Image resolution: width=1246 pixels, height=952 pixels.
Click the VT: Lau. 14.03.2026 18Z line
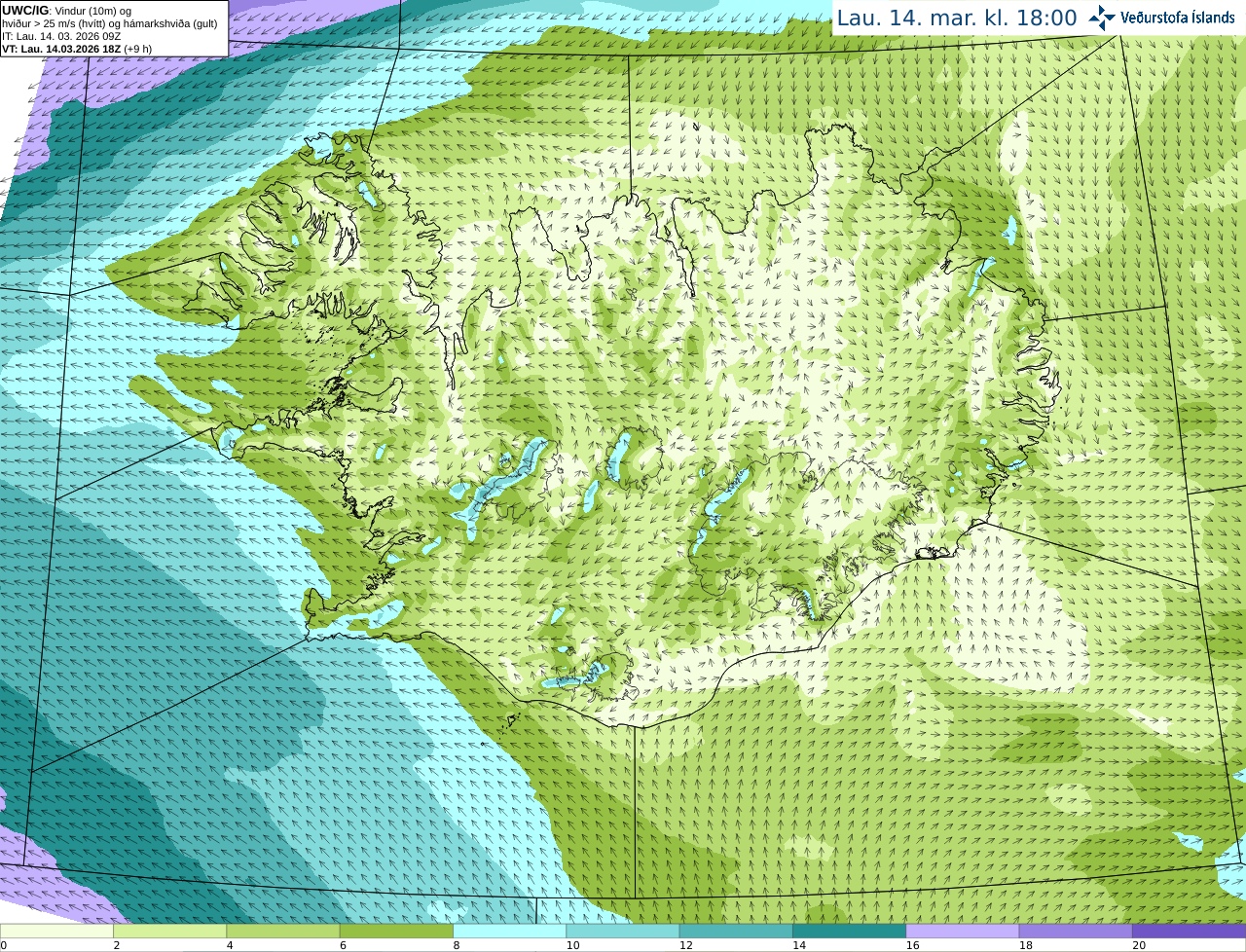click(77, 49)
